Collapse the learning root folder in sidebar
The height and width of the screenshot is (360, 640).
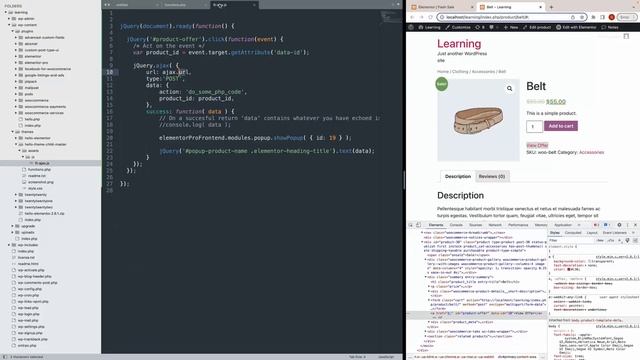[x=6, y=12]
